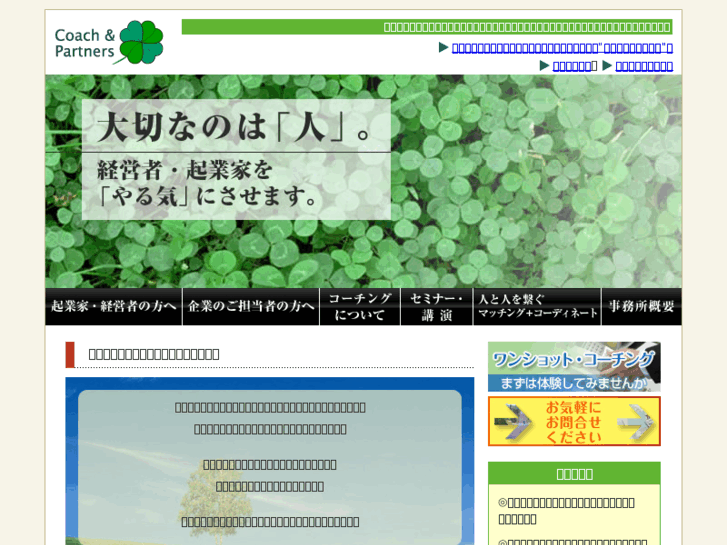The image size is (727, 545).
Task: Click the right arrow graphic in the お問合せ banner
Action: click(637, 422)
